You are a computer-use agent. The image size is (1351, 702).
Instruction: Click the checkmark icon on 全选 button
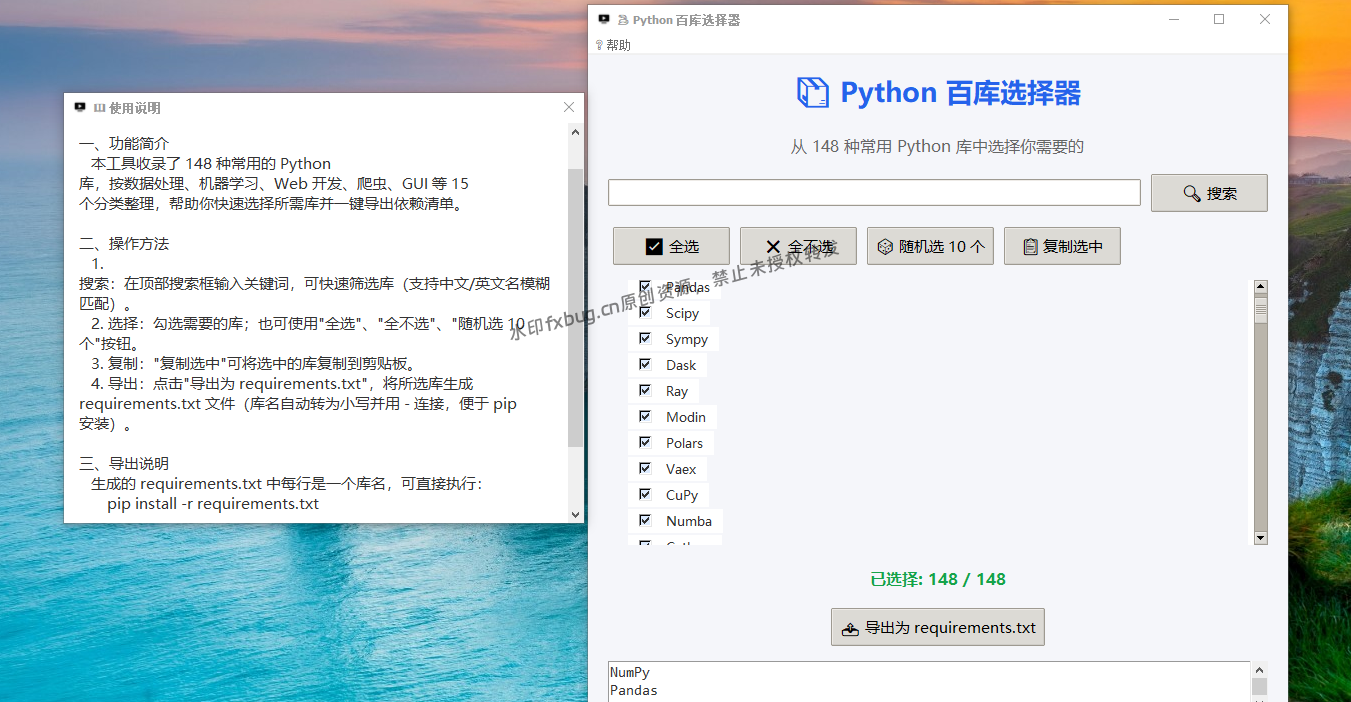[x=654, y=247]
